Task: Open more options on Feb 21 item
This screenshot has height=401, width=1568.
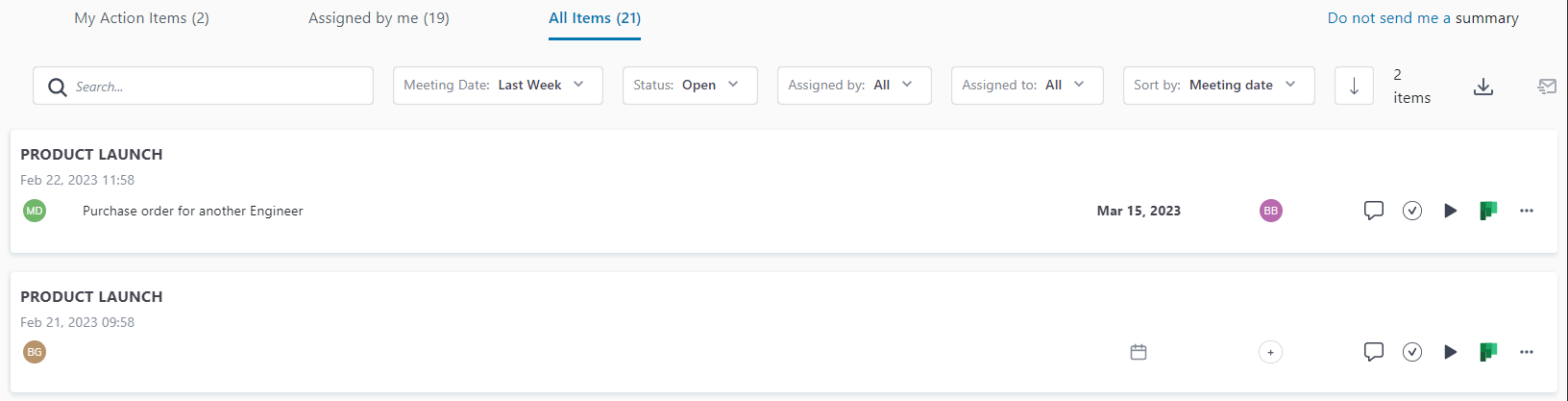Action: [1527, 352]
